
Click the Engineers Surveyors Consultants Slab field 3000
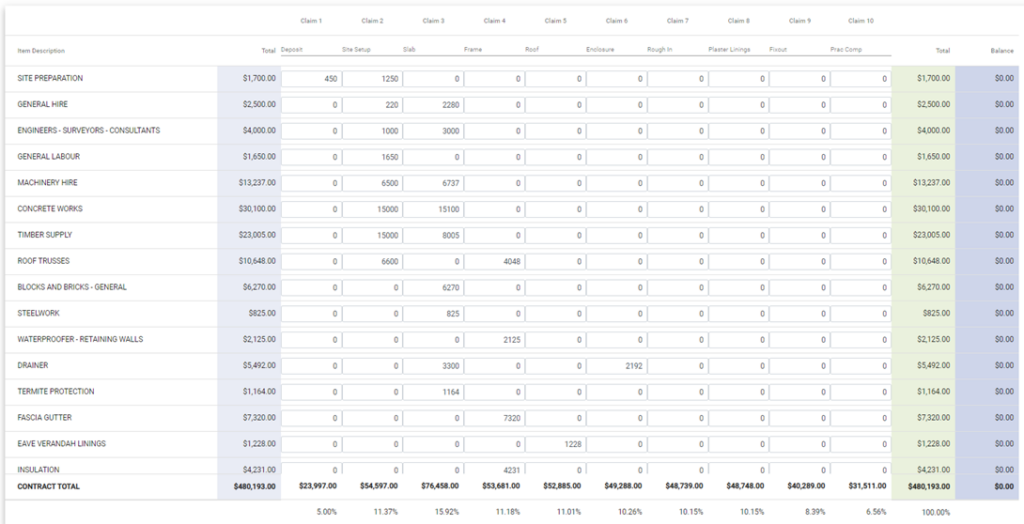[x=433, y=131]
